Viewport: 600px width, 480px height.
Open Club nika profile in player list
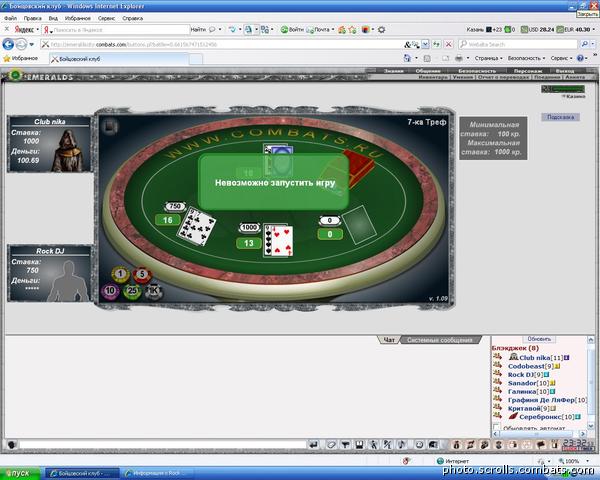coord(535,358)
